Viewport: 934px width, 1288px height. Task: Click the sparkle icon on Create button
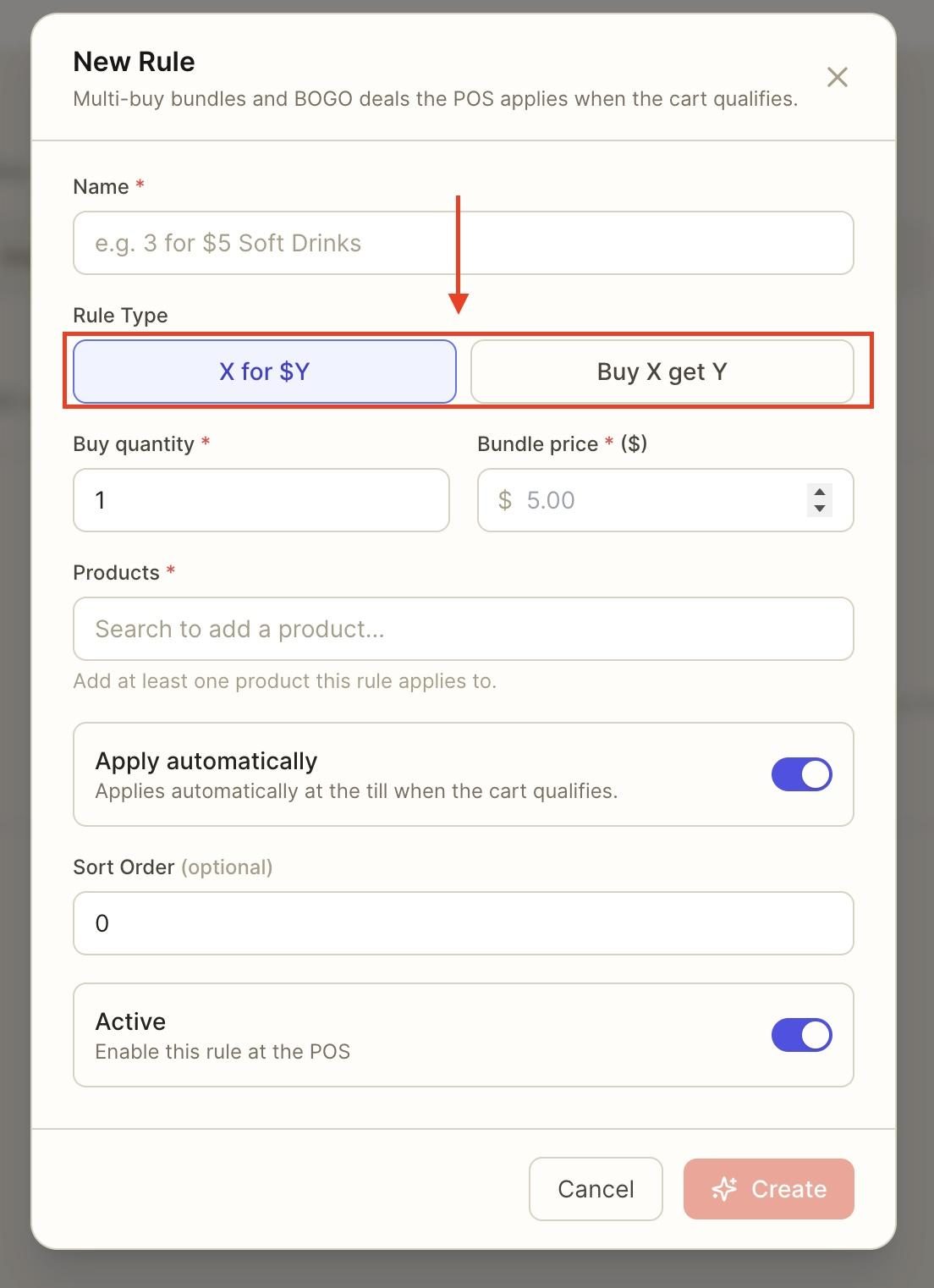click(724, 1189)
